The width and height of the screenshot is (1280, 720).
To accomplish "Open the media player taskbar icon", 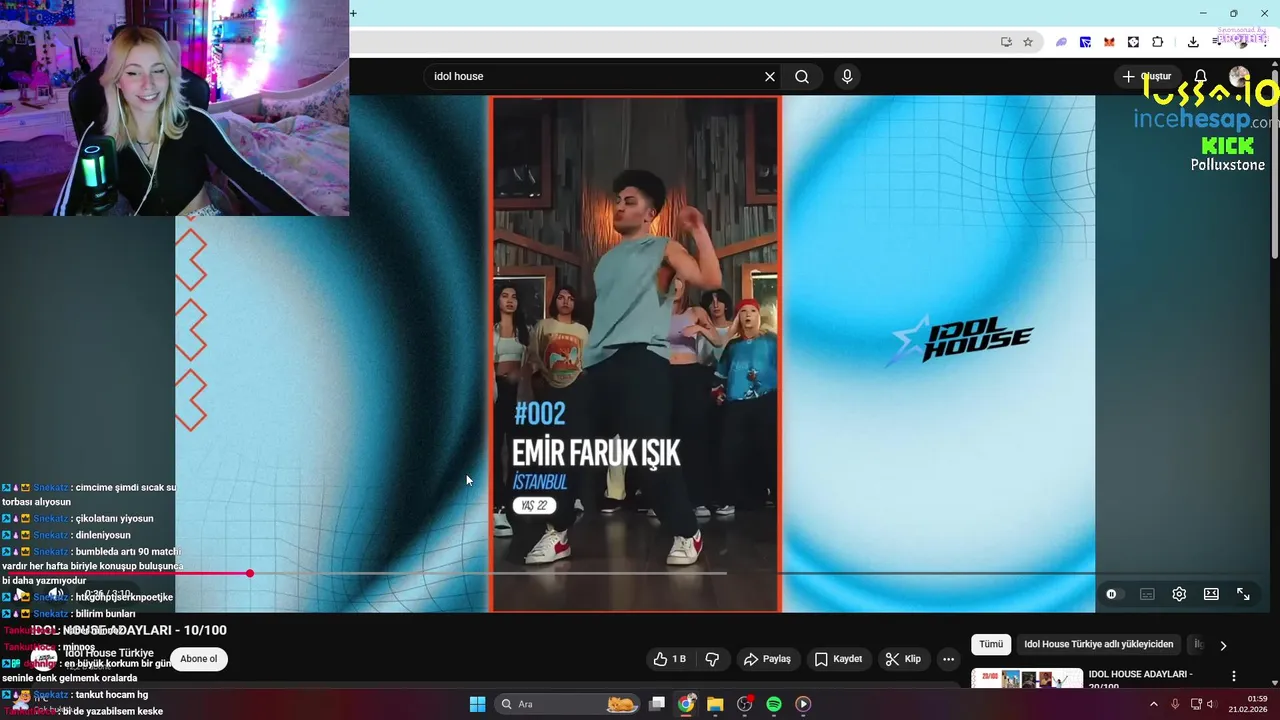I will pos(802,704).
